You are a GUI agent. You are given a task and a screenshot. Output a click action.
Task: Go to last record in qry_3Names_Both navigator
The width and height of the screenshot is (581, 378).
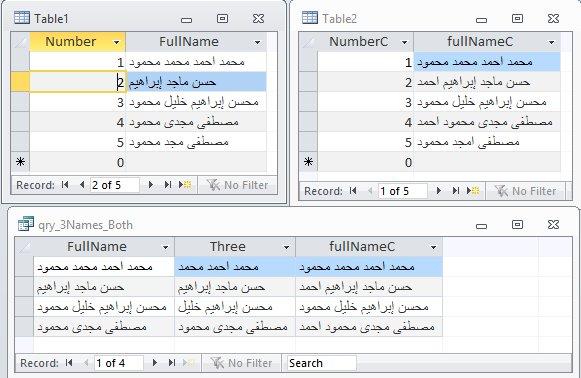[x=172, y=362]
